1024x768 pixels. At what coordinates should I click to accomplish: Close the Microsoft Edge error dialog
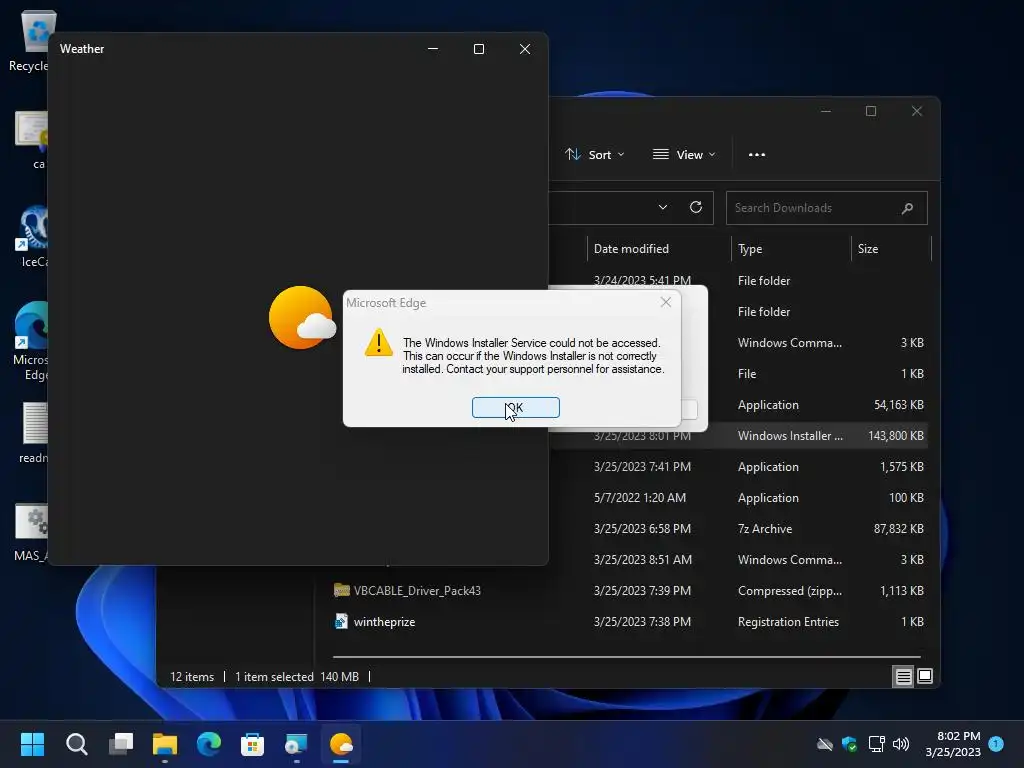point(665,302)
